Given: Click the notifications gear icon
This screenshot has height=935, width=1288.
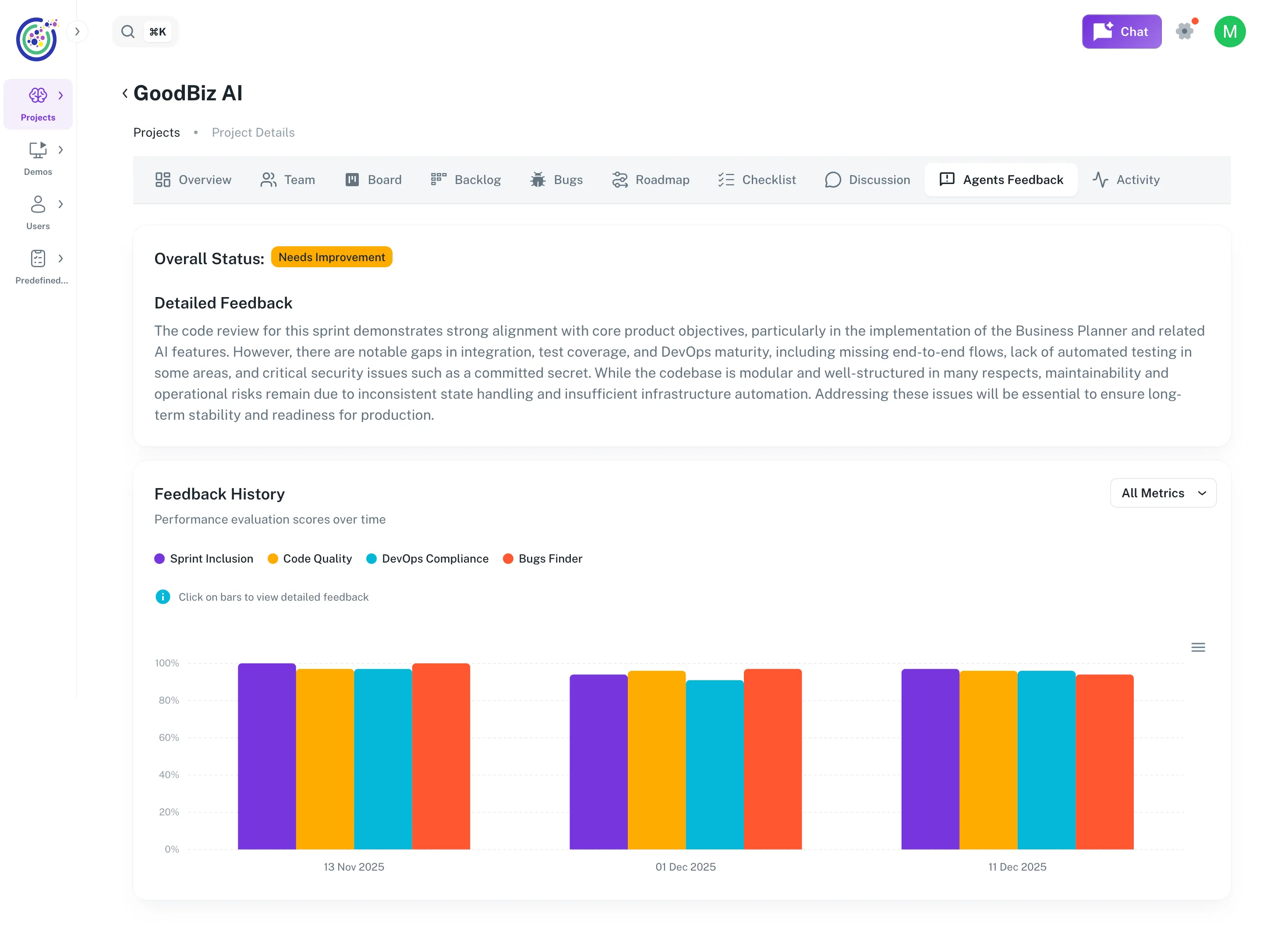Looking at the screenshot, I should [1185, 31].
